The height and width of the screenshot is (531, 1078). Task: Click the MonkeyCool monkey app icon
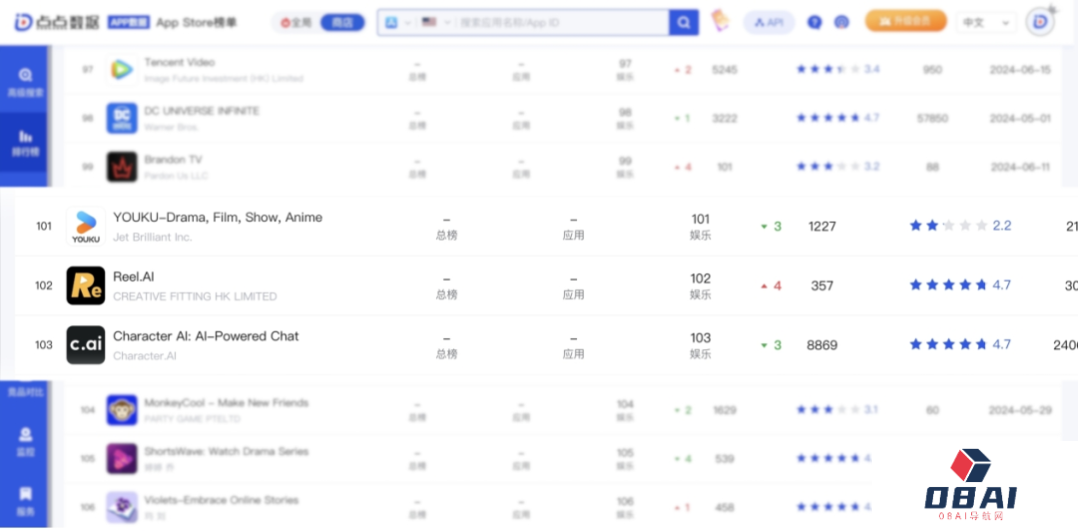(x=122, y=410)
